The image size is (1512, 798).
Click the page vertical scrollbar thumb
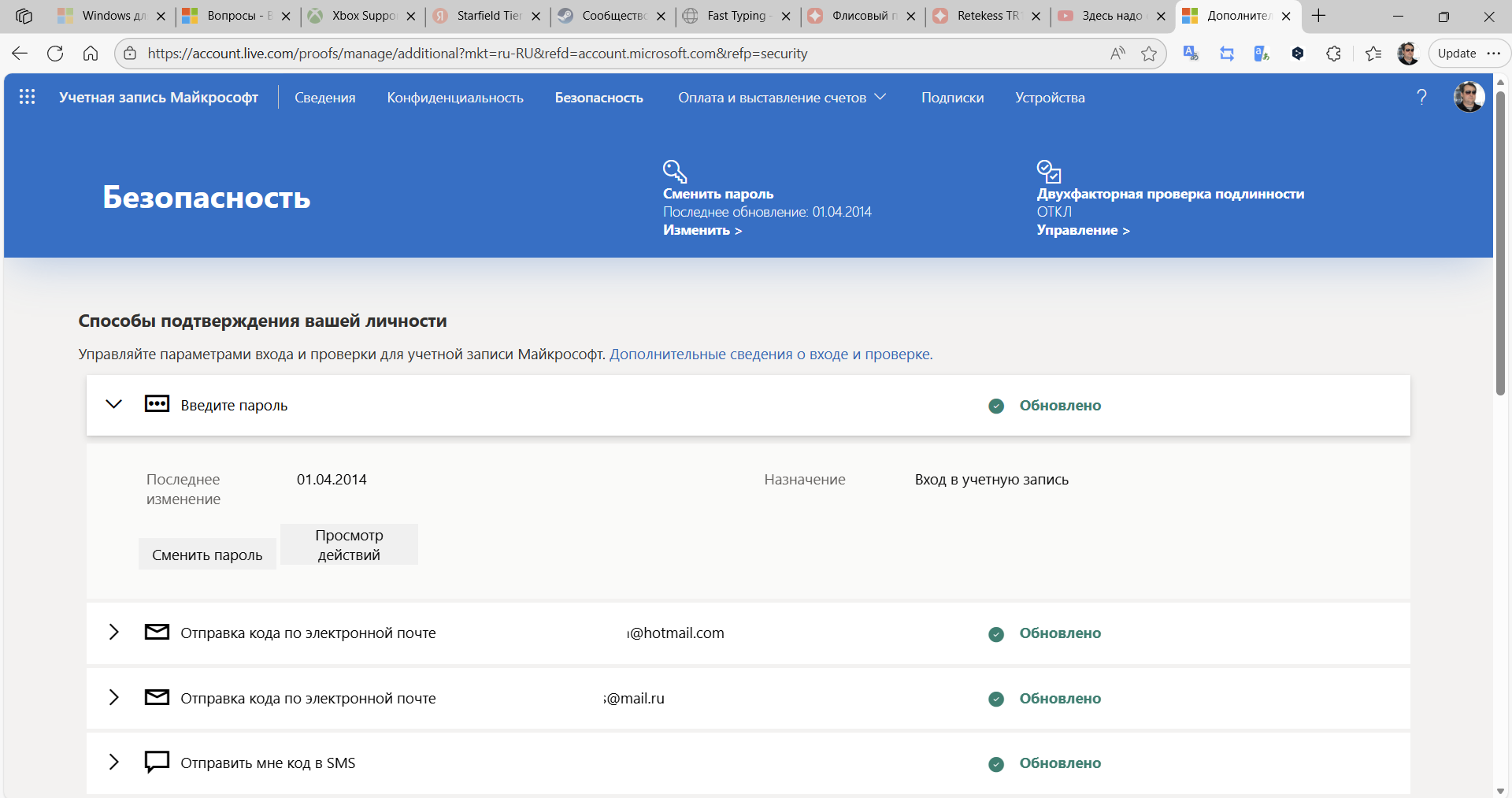tap(1500, 243)
